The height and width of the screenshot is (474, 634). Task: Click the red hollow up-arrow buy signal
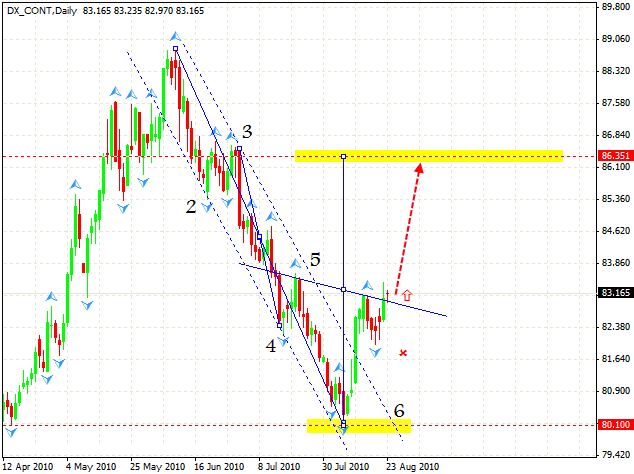click(x=407, y=295)
